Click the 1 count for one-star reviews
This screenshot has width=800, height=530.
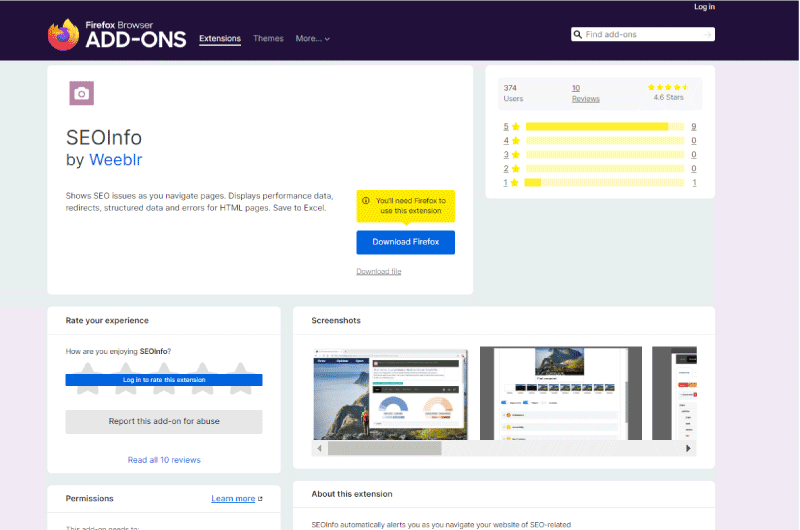click(x=694, y=183)
